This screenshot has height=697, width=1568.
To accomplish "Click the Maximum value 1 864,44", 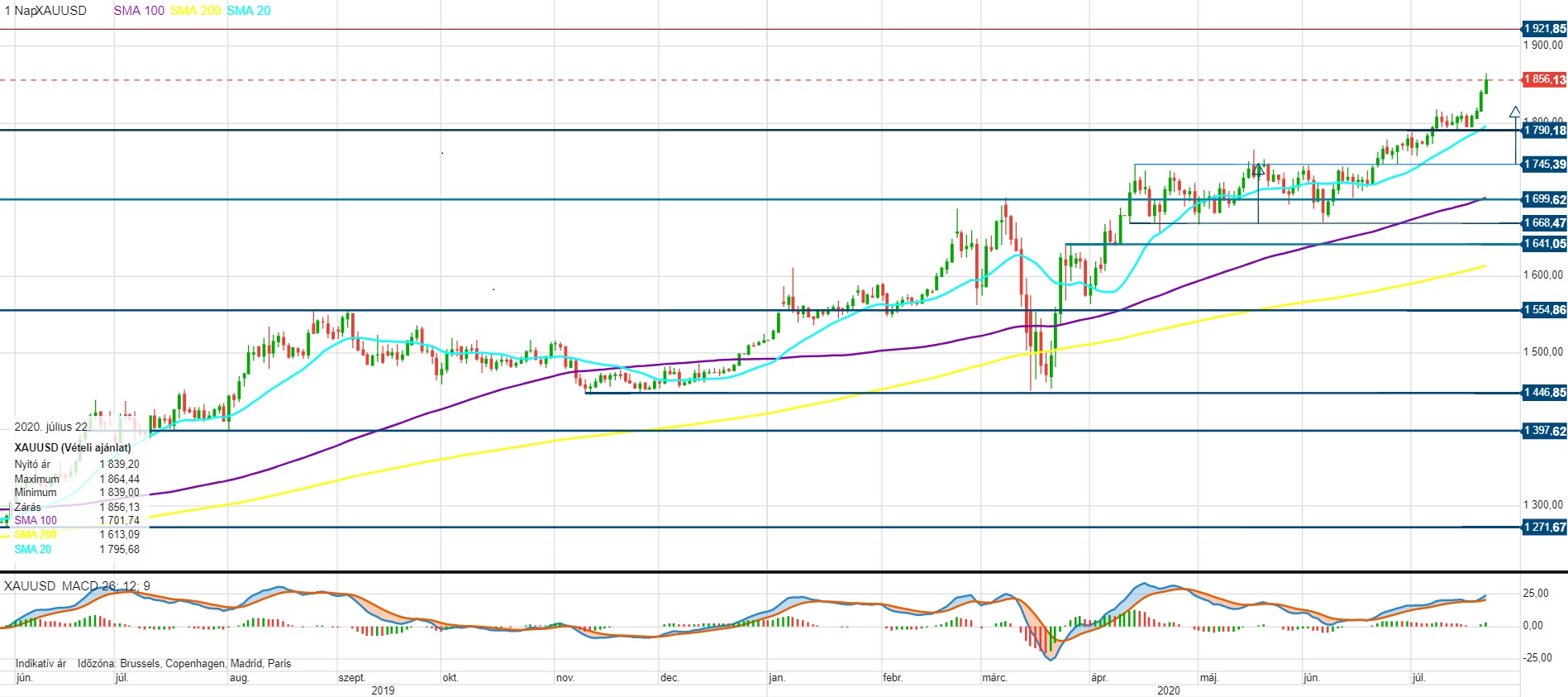I will pos(119,479).
